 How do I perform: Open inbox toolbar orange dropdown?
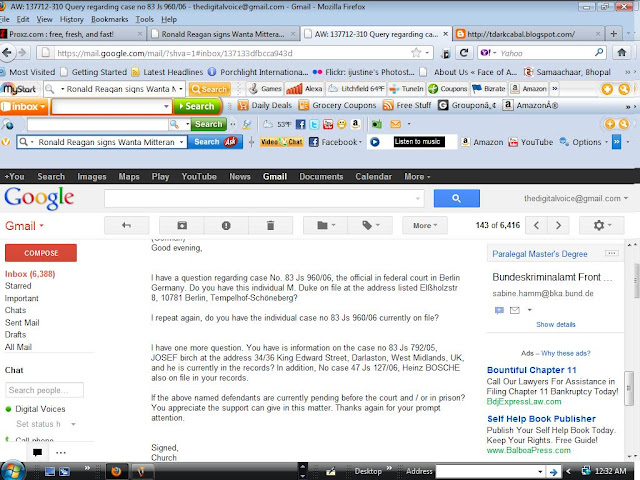click(24, 107)
